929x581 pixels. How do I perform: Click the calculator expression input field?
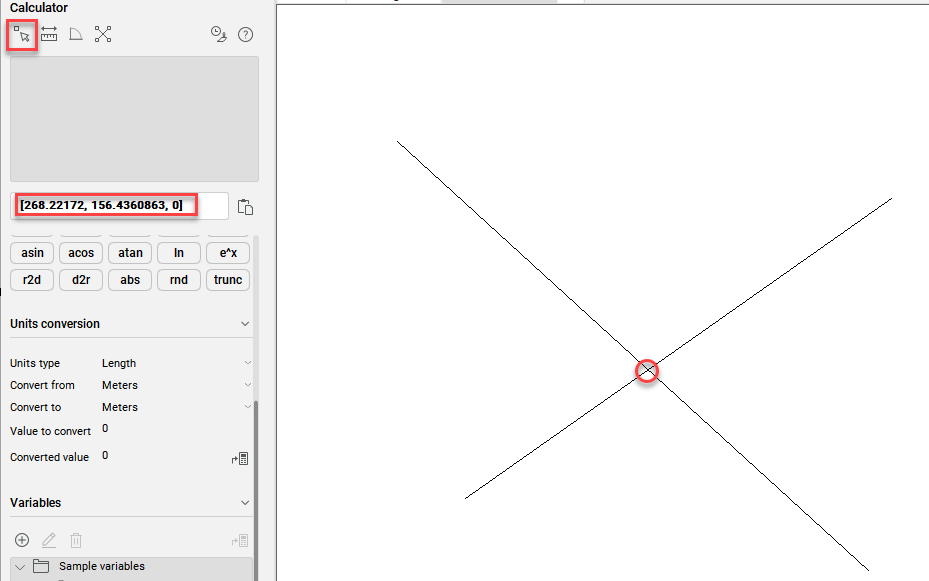click(x=120, y=206)
